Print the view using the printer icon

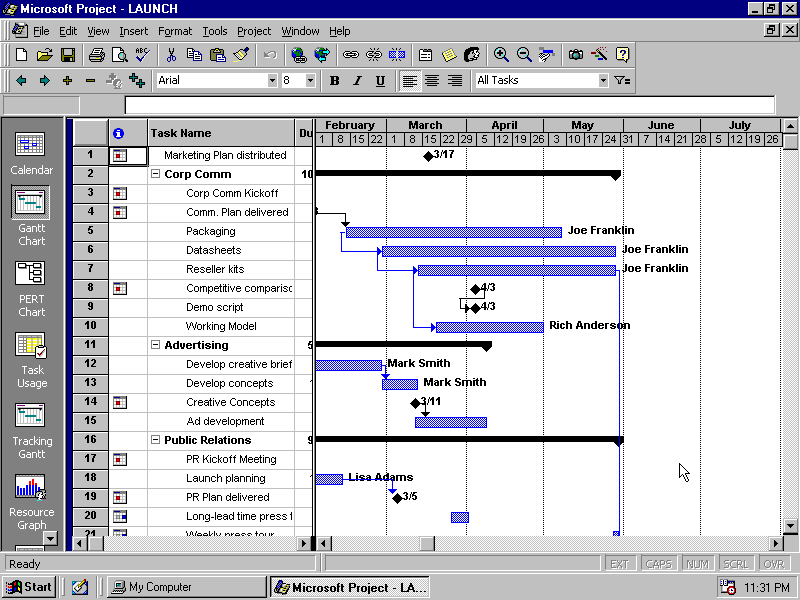pyautogui.click(x=96, y=55)
